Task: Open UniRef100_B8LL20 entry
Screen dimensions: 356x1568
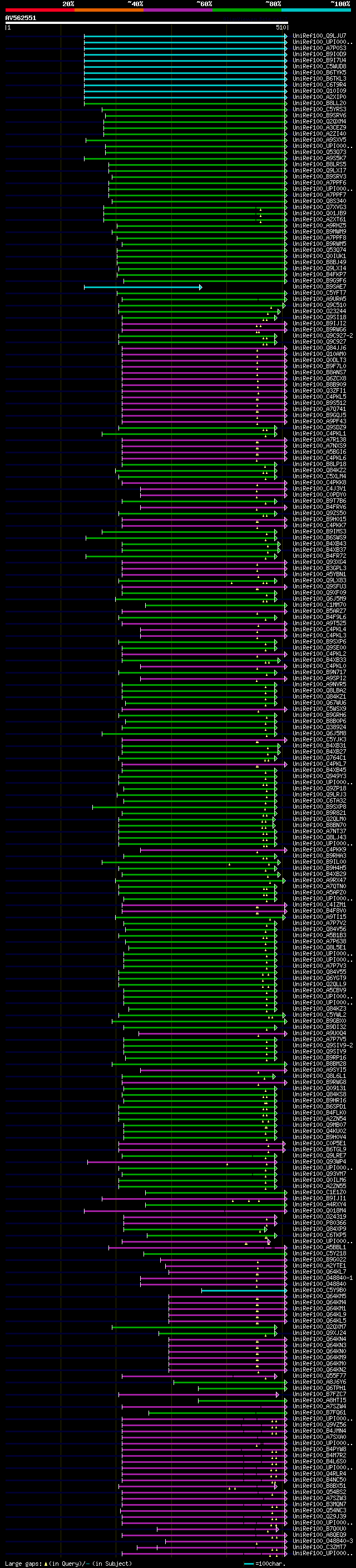Action: [319, 103]
